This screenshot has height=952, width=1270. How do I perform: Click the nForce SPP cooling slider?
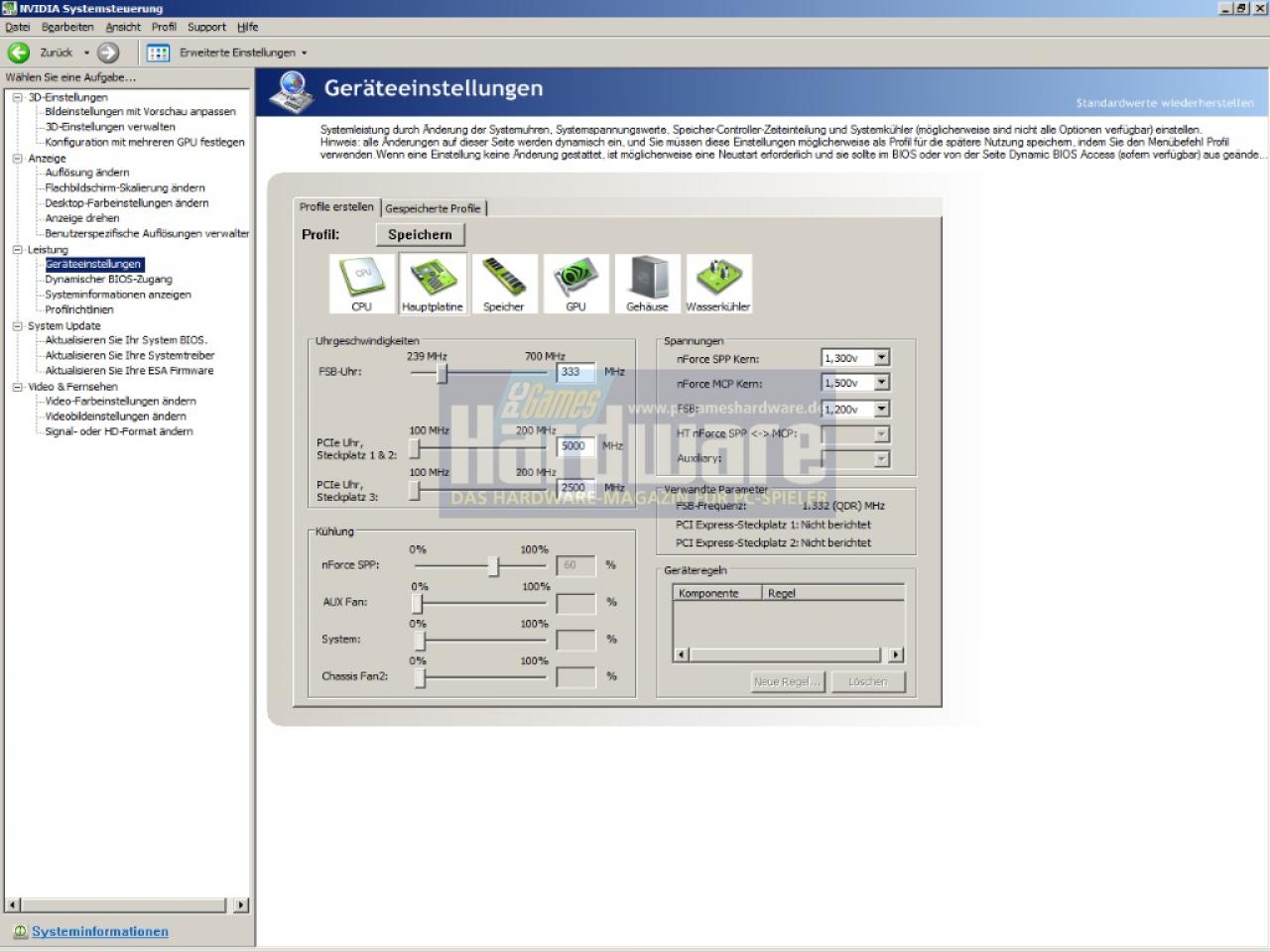coord(493,566)
